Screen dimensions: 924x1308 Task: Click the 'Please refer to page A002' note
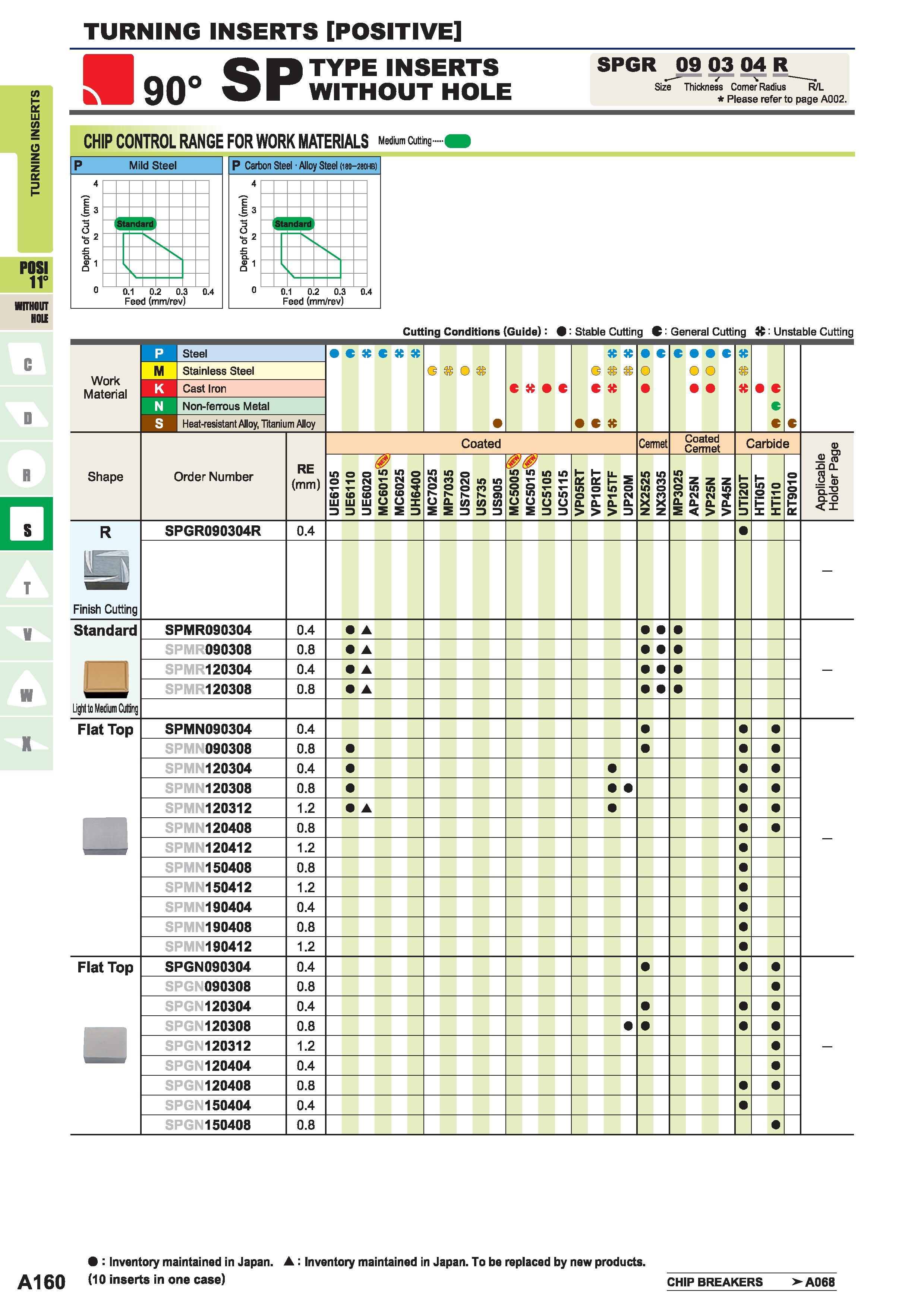(x=782, y=99)
